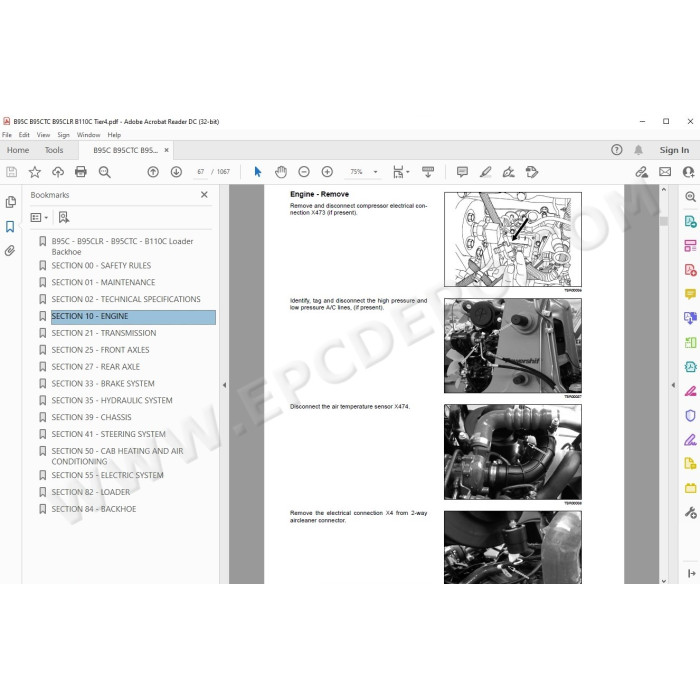This screenshot has height=700, width=700.
Task: Zoom in with the plus icon
Action: (x=327, y=172)
